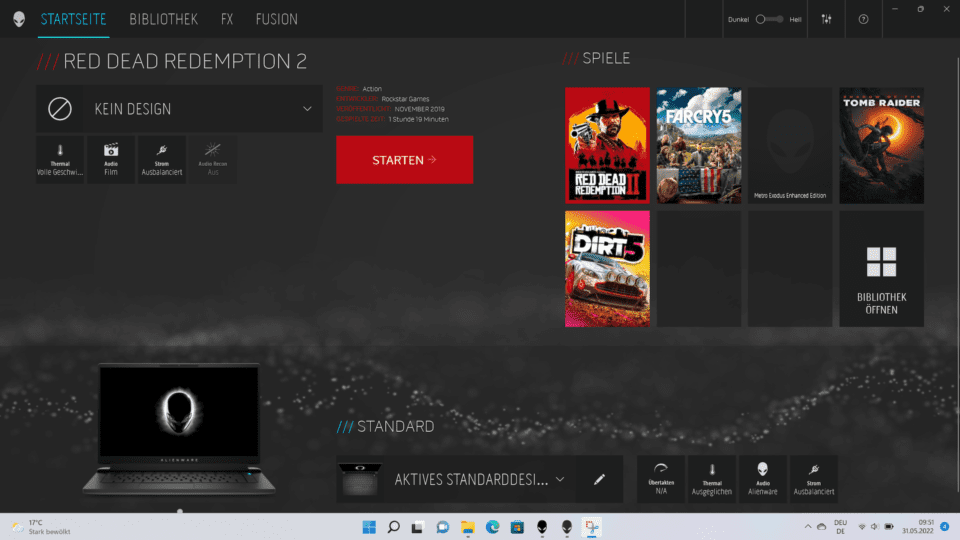The width and height of the screenshot is (960, 540).
Task: Open the Audio Alienware tile in Standard section
Action: (762, 479)
